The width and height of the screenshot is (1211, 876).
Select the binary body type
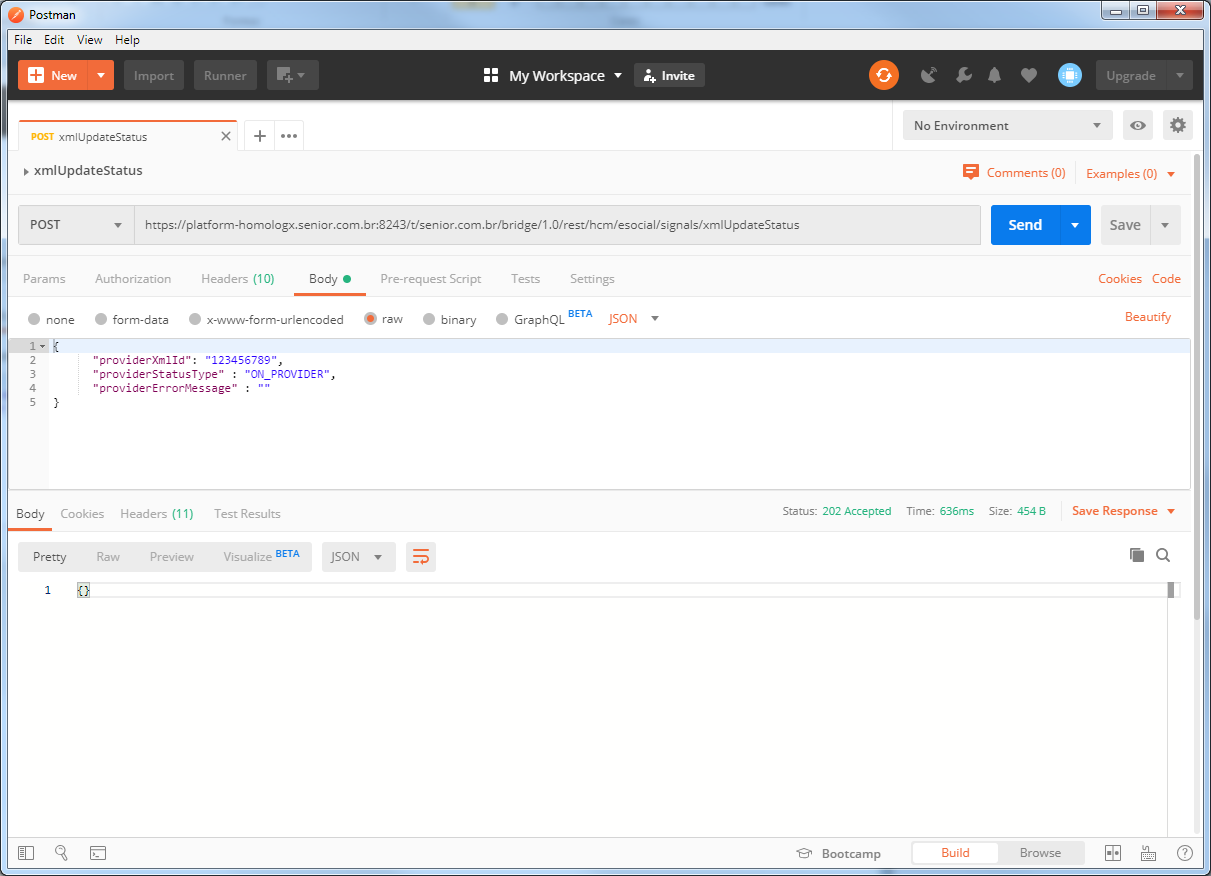429,319
